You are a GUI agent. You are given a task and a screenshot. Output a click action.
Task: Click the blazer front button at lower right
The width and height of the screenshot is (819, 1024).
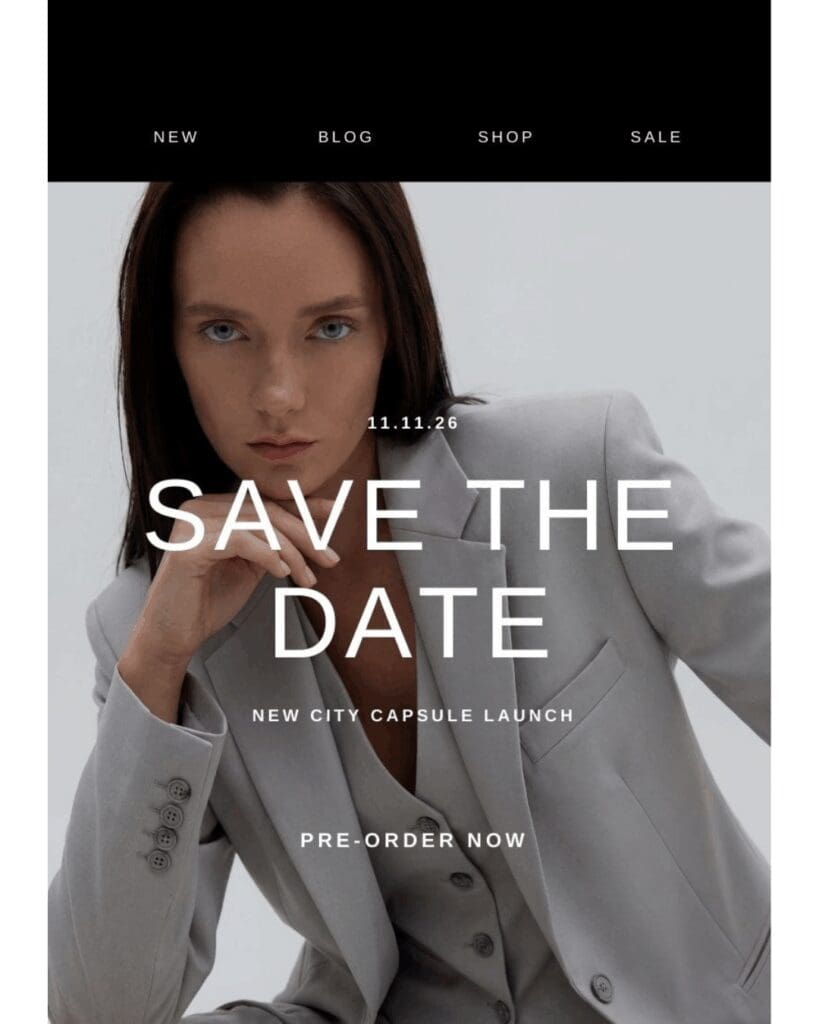(x=602, y=987)
